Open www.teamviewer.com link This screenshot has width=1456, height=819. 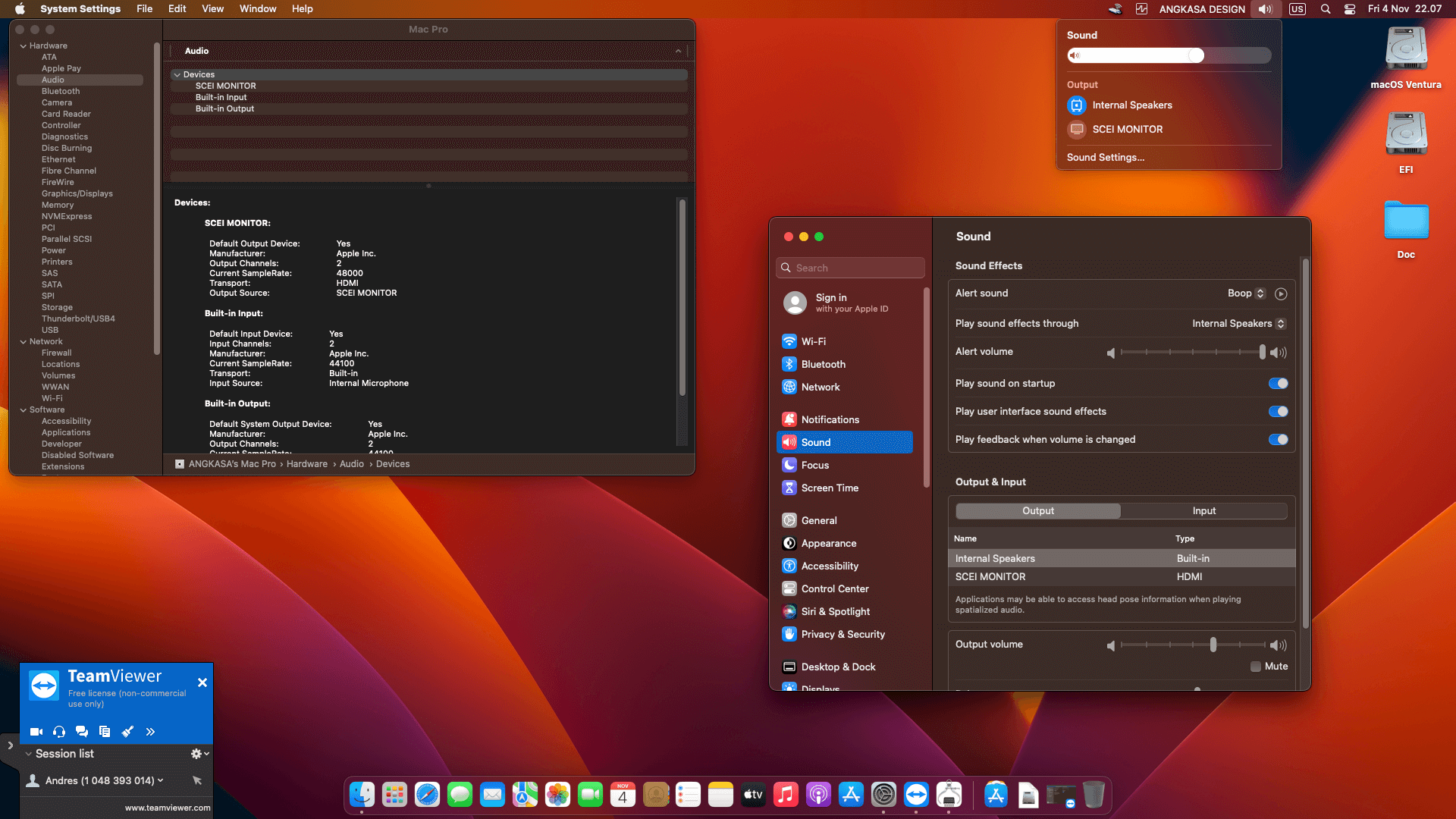[x=168, y=808]
